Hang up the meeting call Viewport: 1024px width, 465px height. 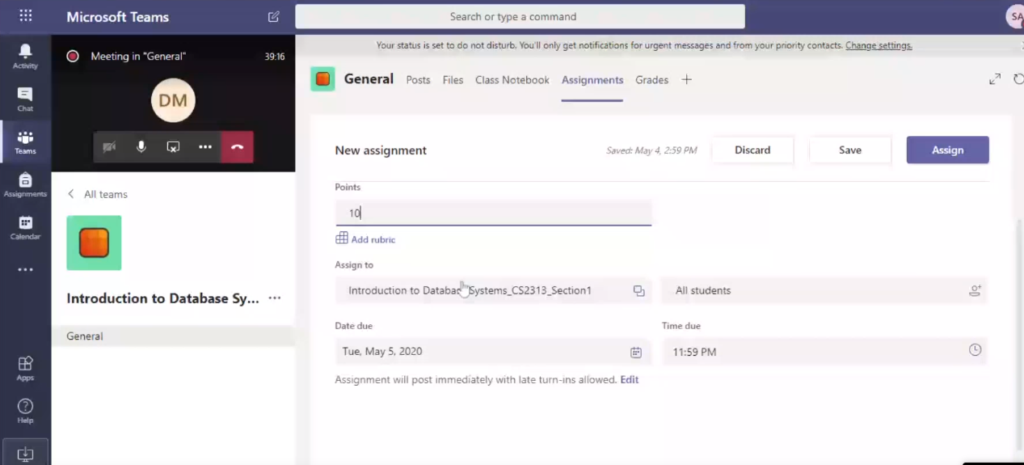coord(237,147)
